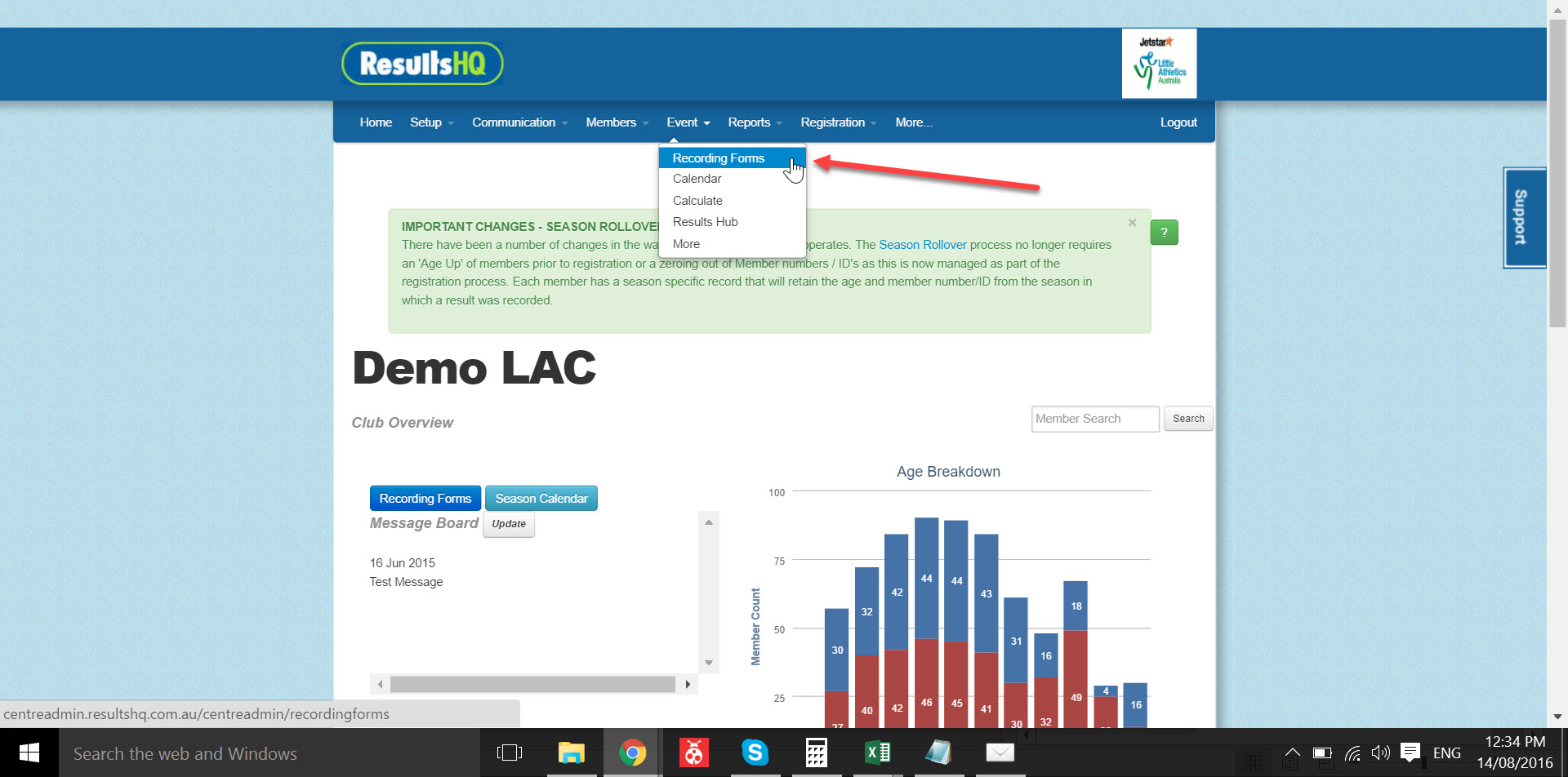This screenshot has width=1568, height=777.
Task: Open the Support side tab
Action: coord(1524,217)
